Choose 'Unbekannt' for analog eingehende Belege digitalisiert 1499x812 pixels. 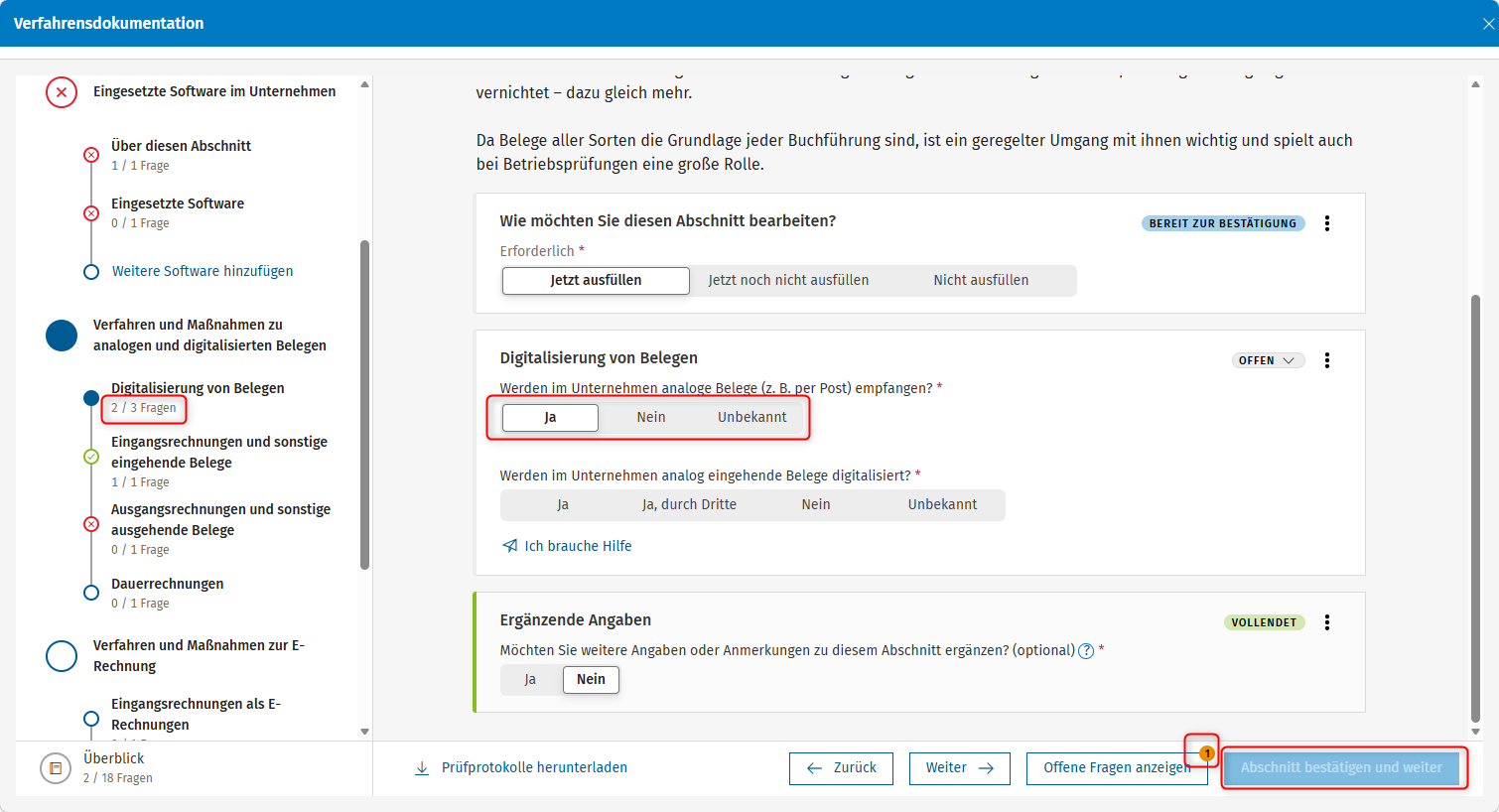(942, 505)
